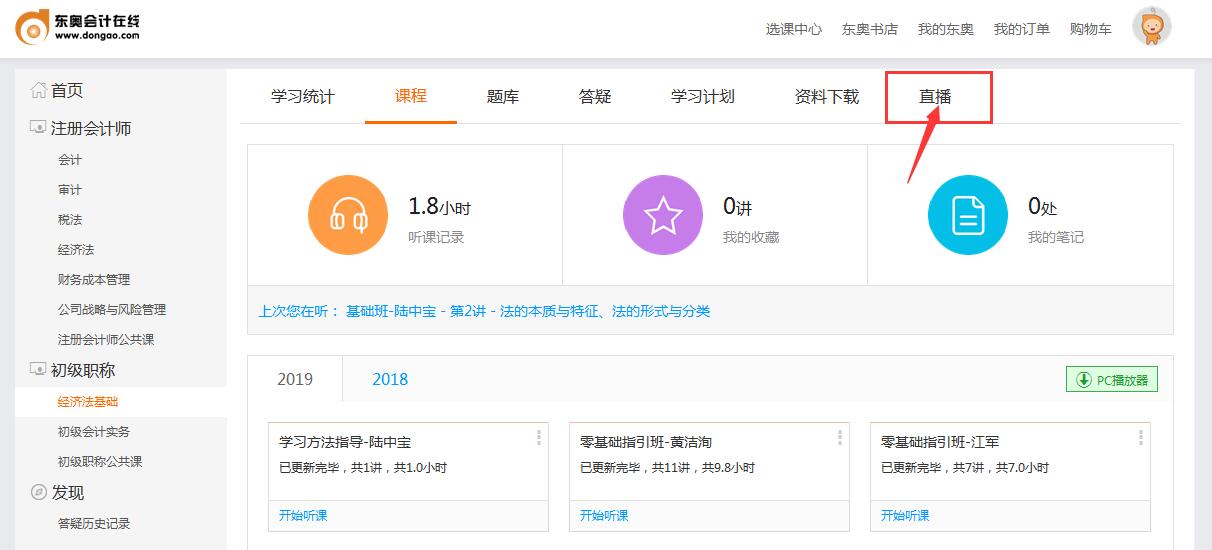Switch to the 题库 tab
The width and height of the screenshot is (1212, 550).
click(503, 97)
